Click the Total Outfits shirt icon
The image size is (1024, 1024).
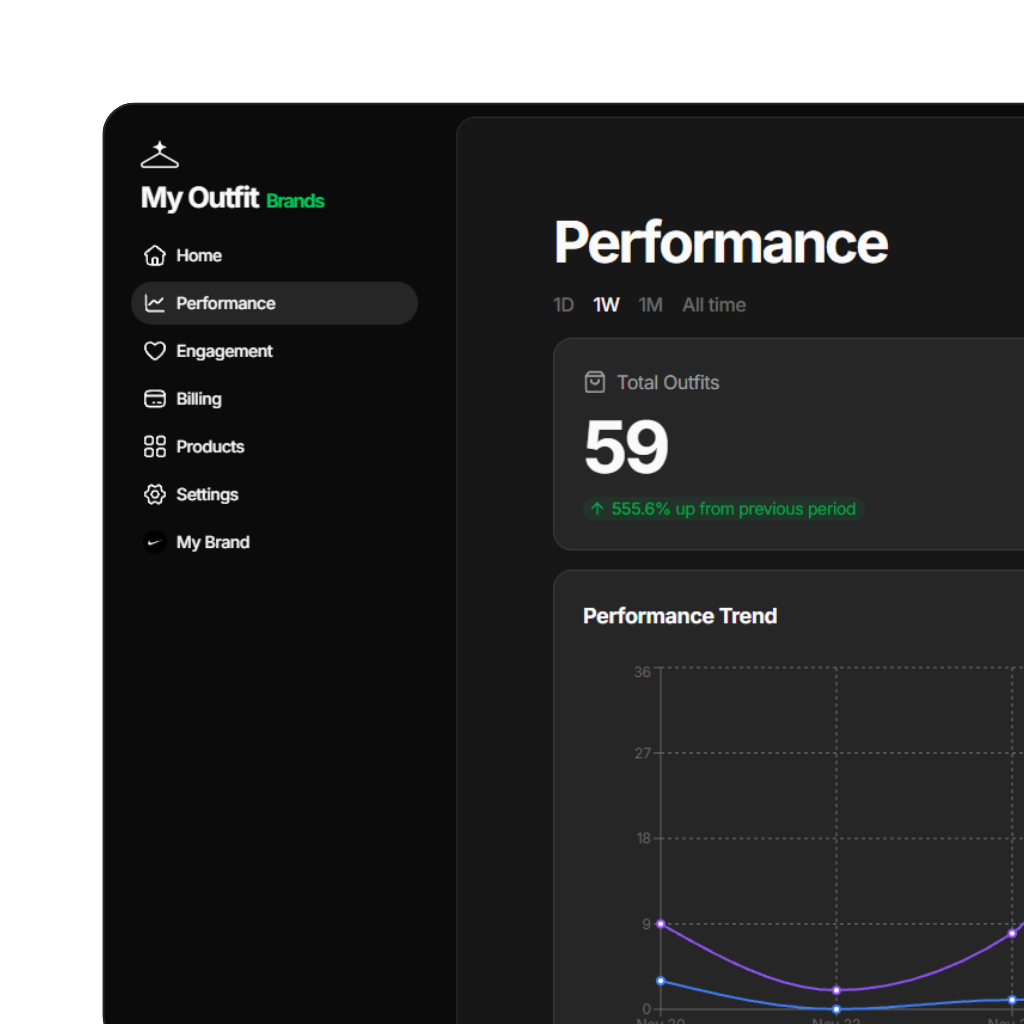[595, 382]
